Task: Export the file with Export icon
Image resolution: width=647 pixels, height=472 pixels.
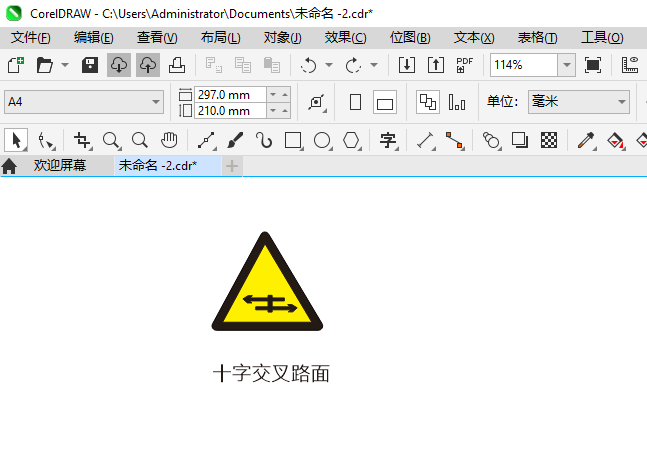Action: [x=436, y=65]
